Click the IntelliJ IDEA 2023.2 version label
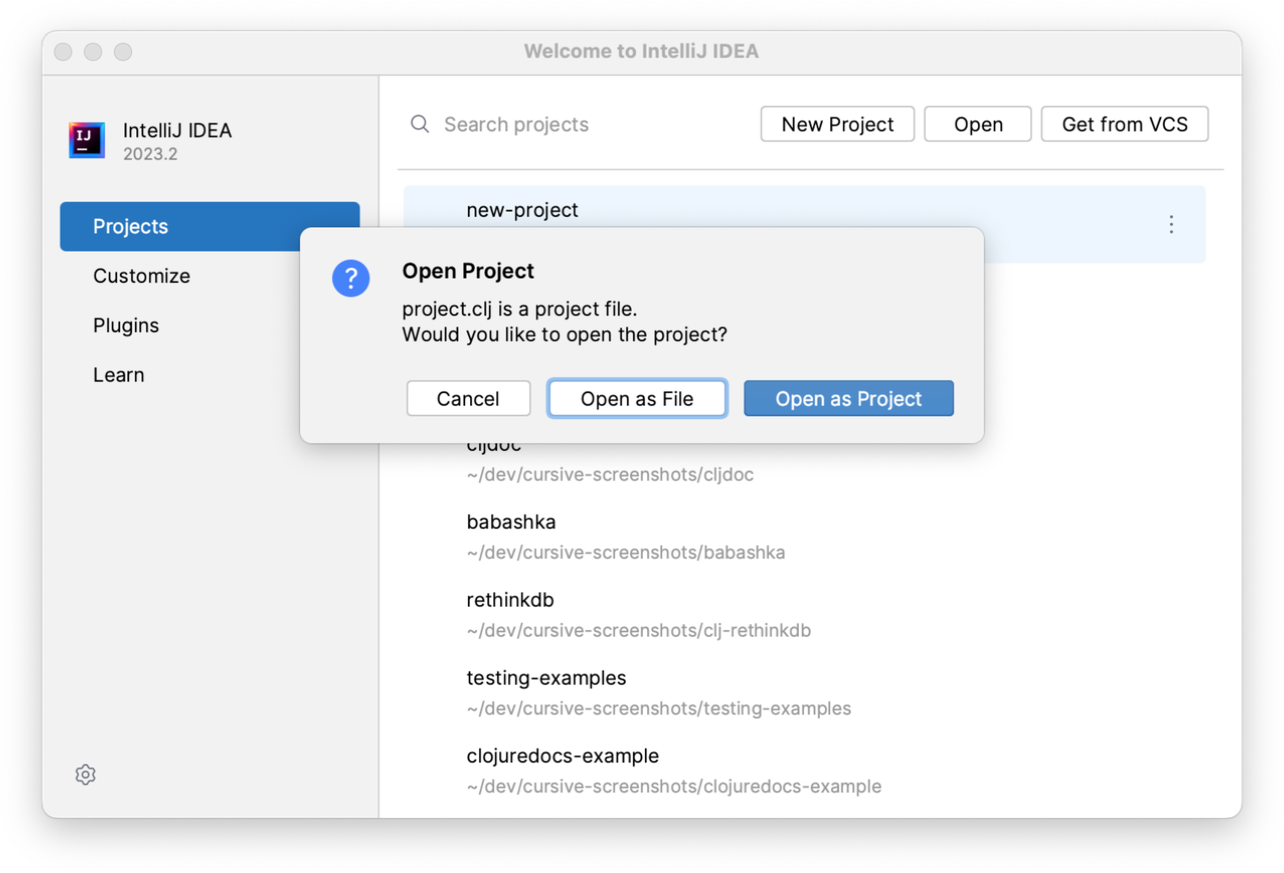 [150, 154]
